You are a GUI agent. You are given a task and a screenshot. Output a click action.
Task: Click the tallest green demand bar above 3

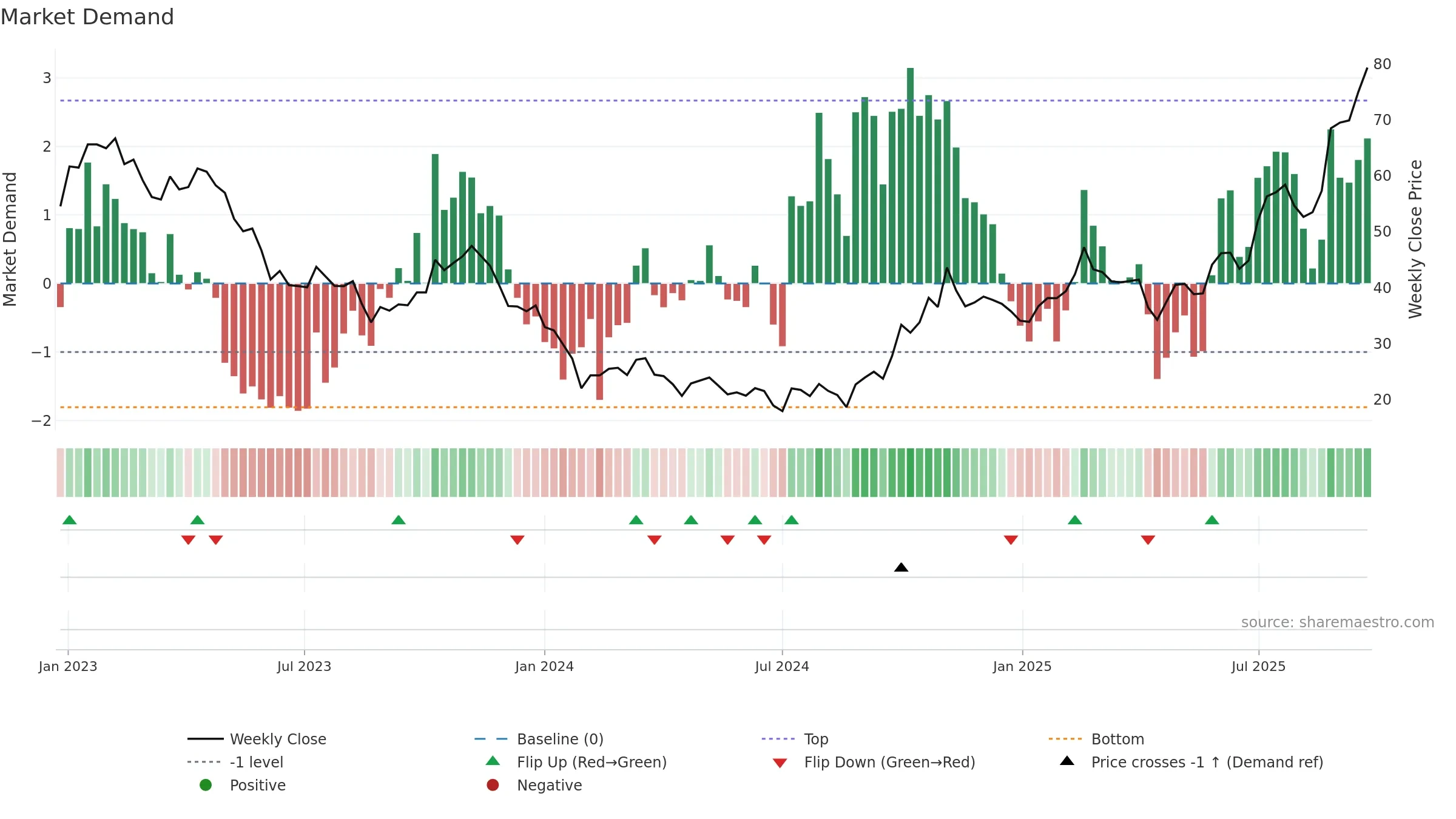pyautogui.click(x=910, y=175)
